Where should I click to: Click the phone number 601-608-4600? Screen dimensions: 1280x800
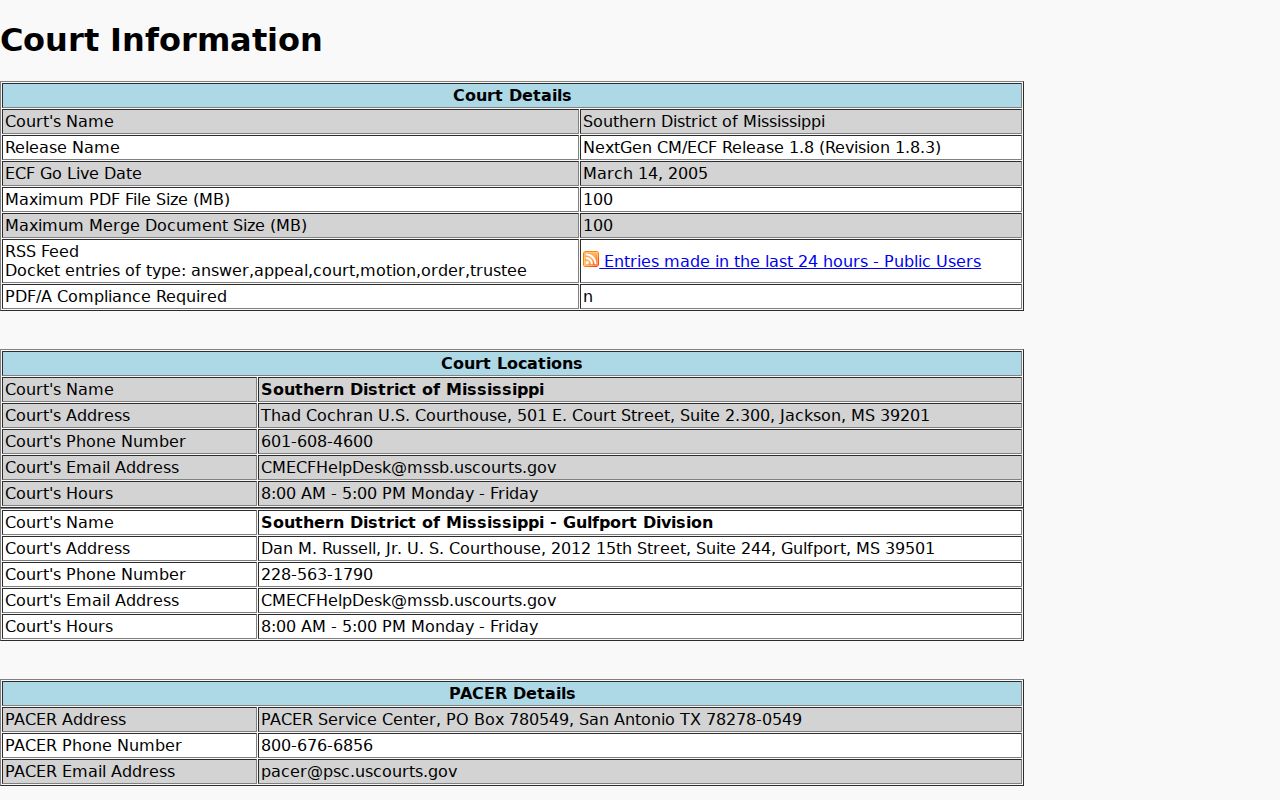coord(317,441)
